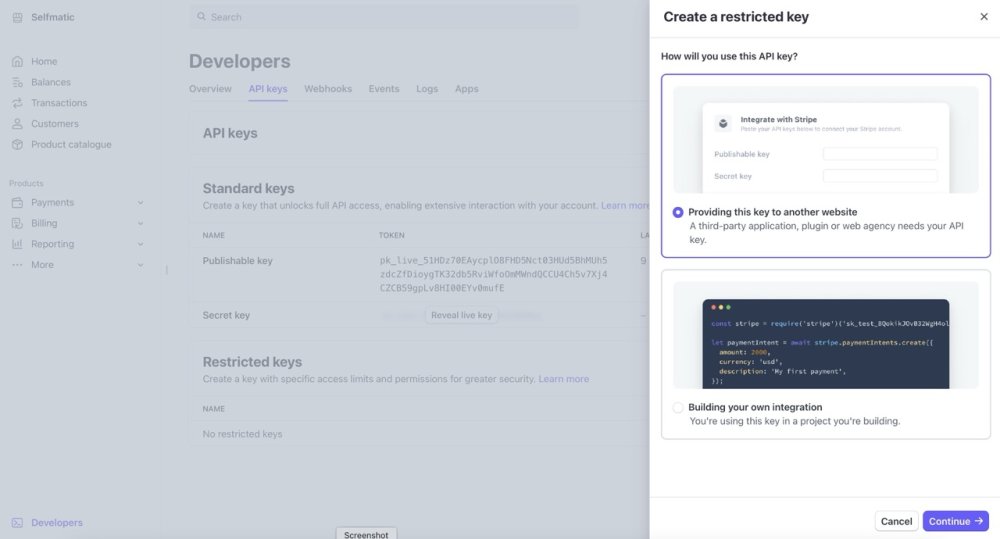Open Learn more link under Restricted keys
Image resolution: width=1000 pixels, height=539 pixels.
[564, 379]
